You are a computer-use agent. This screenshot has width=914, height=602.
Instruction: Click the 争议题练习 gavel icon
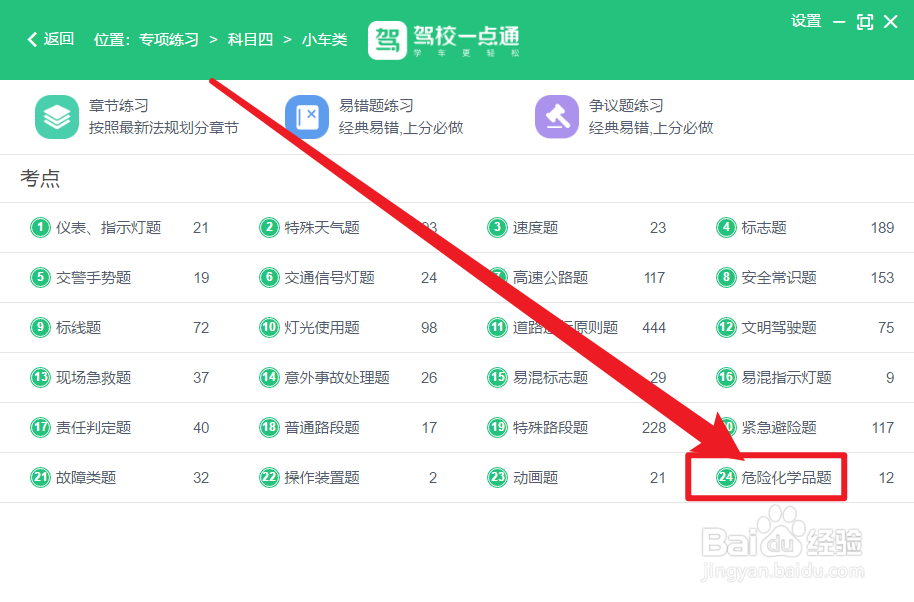(x=557, y=117)
